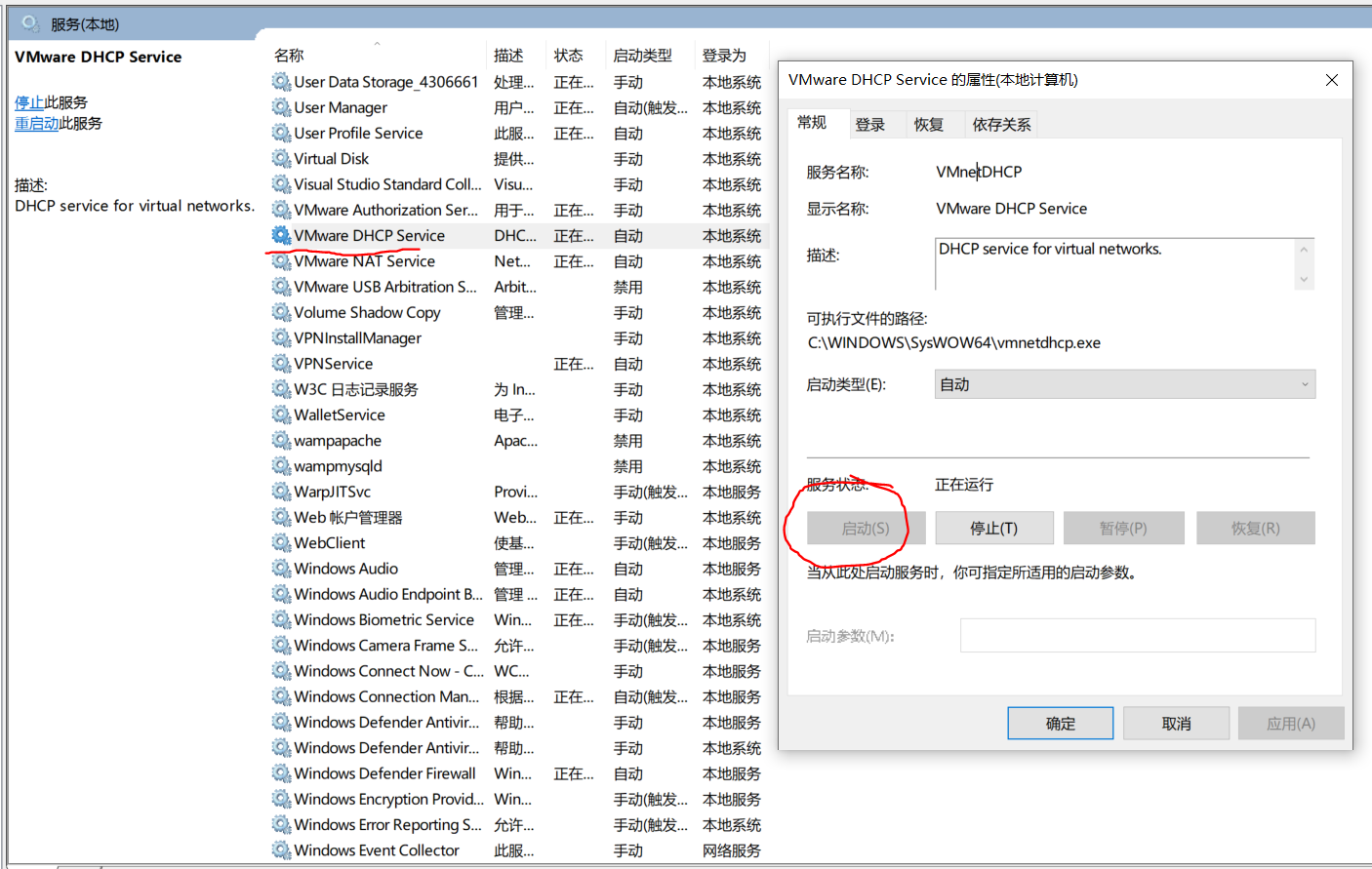Select the gear icon beside Visual Studio Standard Coll...
Screen dimensions: 1372x869
282,184
